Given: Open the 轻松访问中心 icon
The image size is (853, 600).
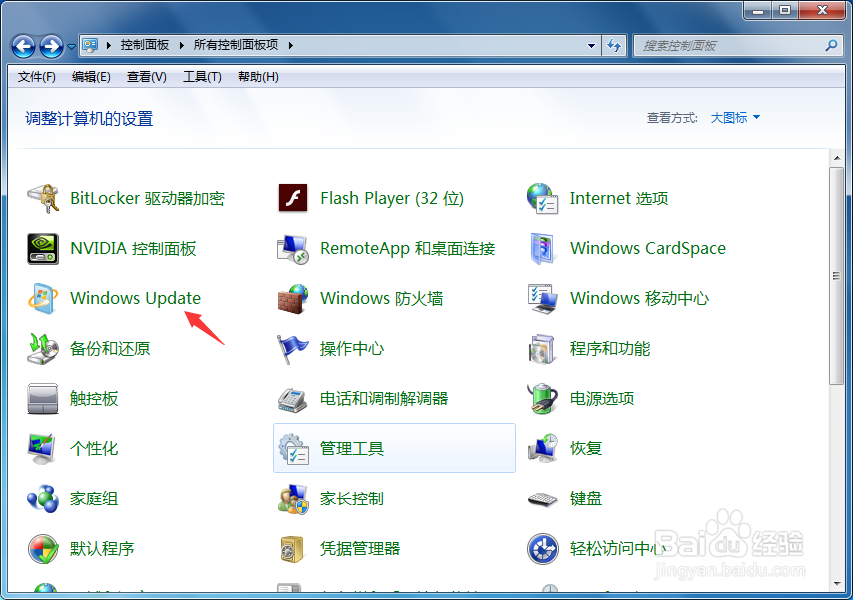Looking at the screenshot, I should click(x=542, y=549).
